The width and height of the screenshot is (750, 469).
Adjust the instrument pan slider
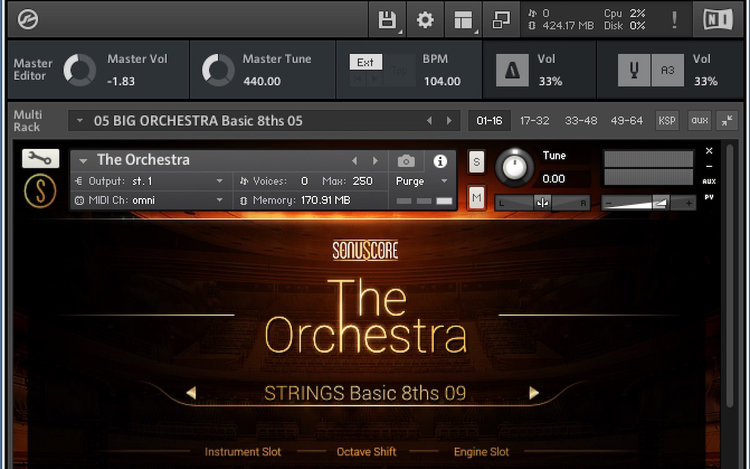(x=542, y=203)
